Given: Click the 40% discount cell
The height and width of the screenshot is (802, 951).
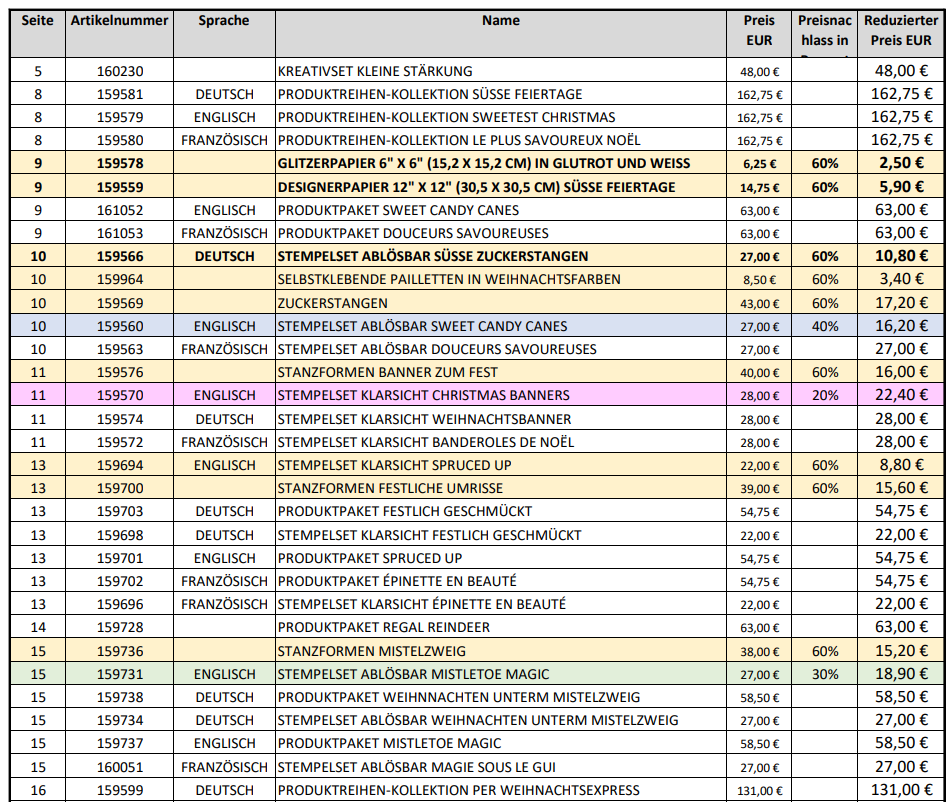Looking at the screenshot, I should pos(825,326).
